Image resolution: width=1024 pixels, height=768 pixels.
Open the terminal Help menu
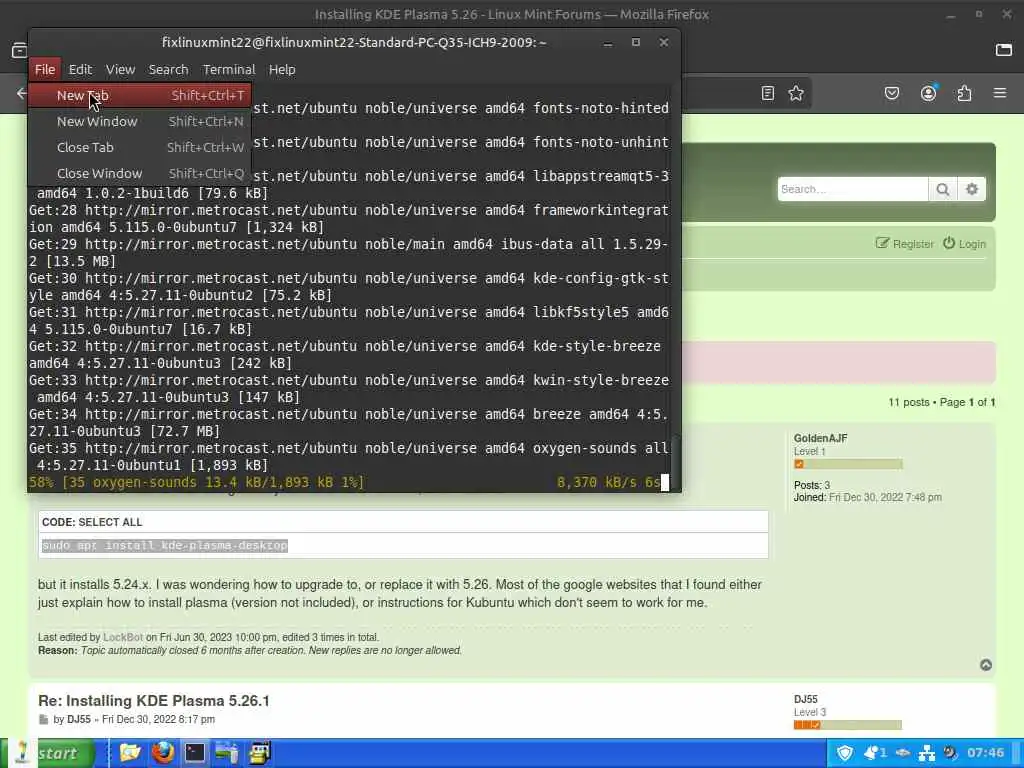point(282,69)
